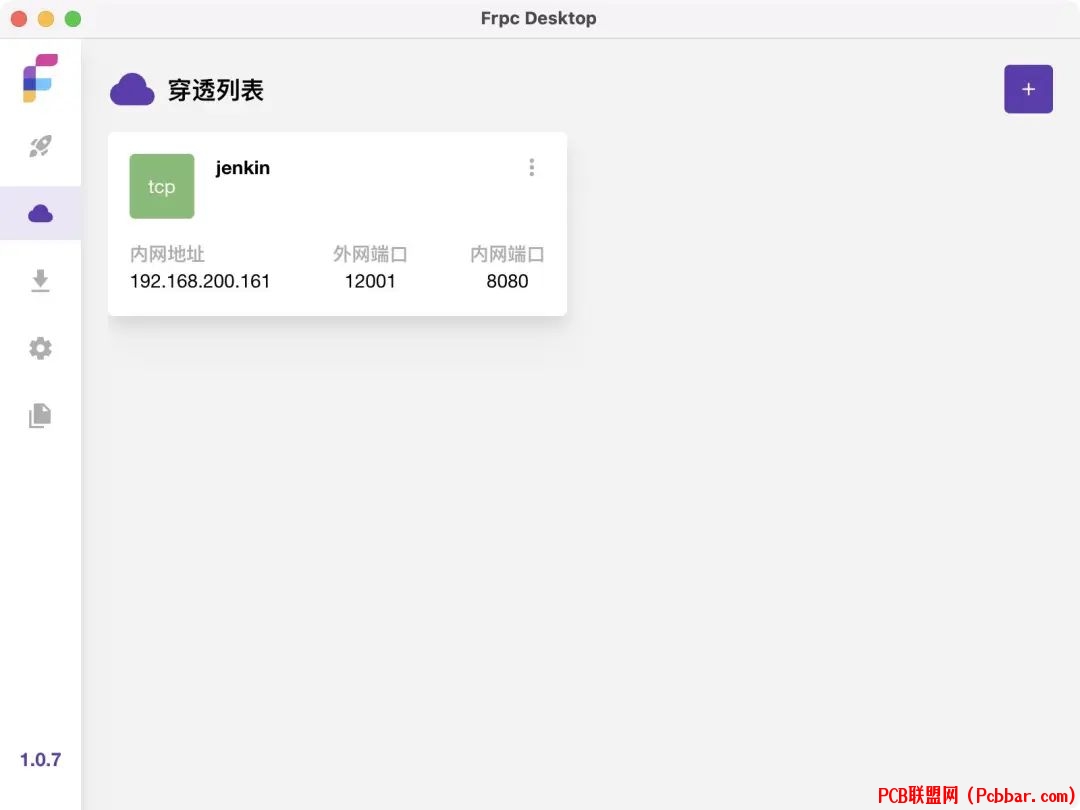Click the 内网地址 label
Screen dimensions: 1080x810
tap(167, 254)
